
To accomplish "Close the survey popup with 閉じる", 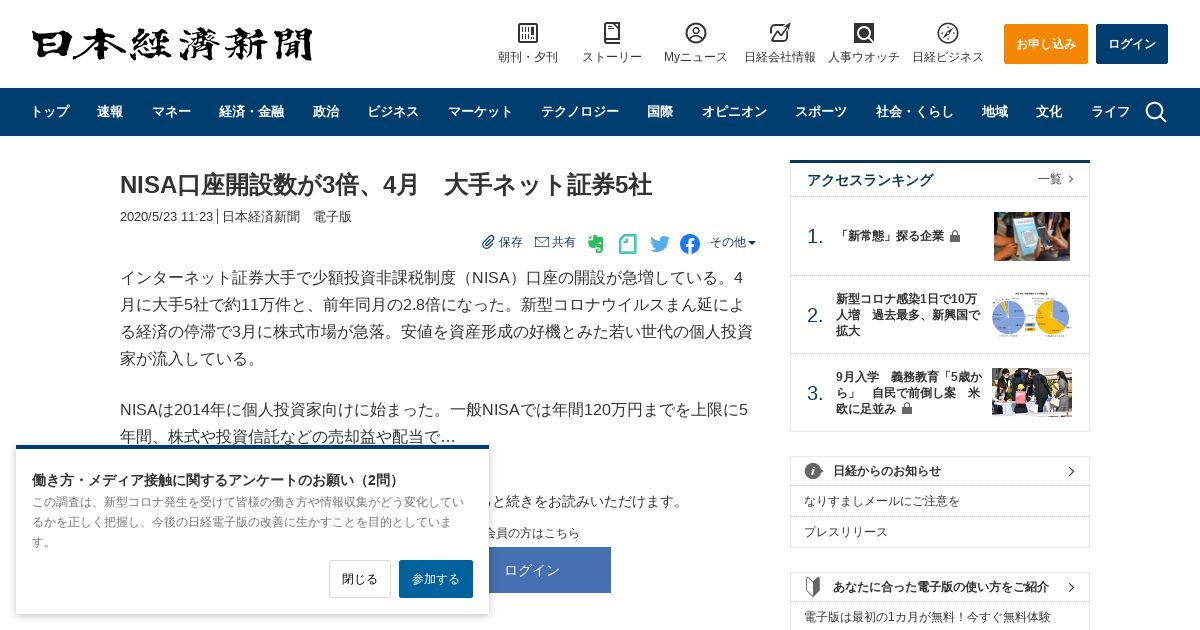I will point(360,579).
